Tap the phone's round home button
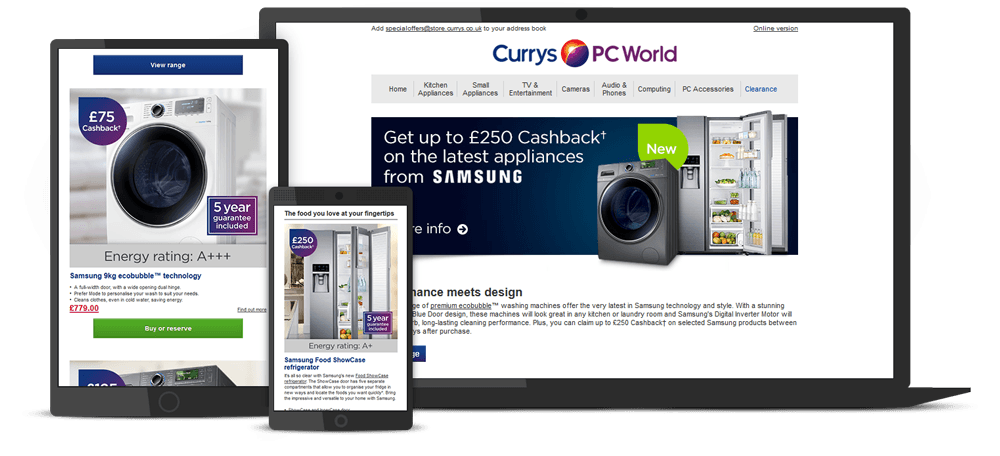Screen dimensions: 1000x456 pyautogui.click(x=341, y=421)
